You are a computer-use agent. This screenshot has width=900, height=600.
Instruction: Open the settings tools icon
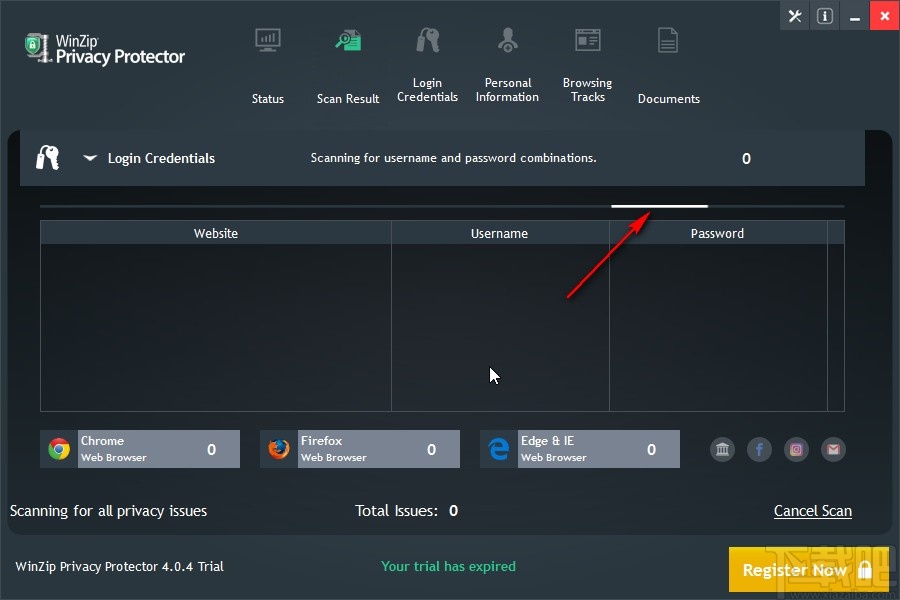point(795,16)
